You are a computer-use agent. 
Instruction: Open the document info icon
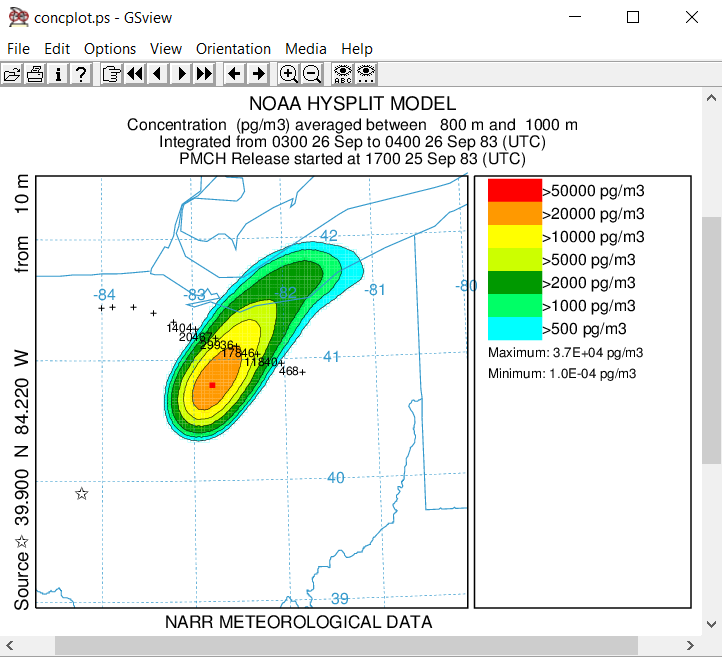tap(58, 73)
